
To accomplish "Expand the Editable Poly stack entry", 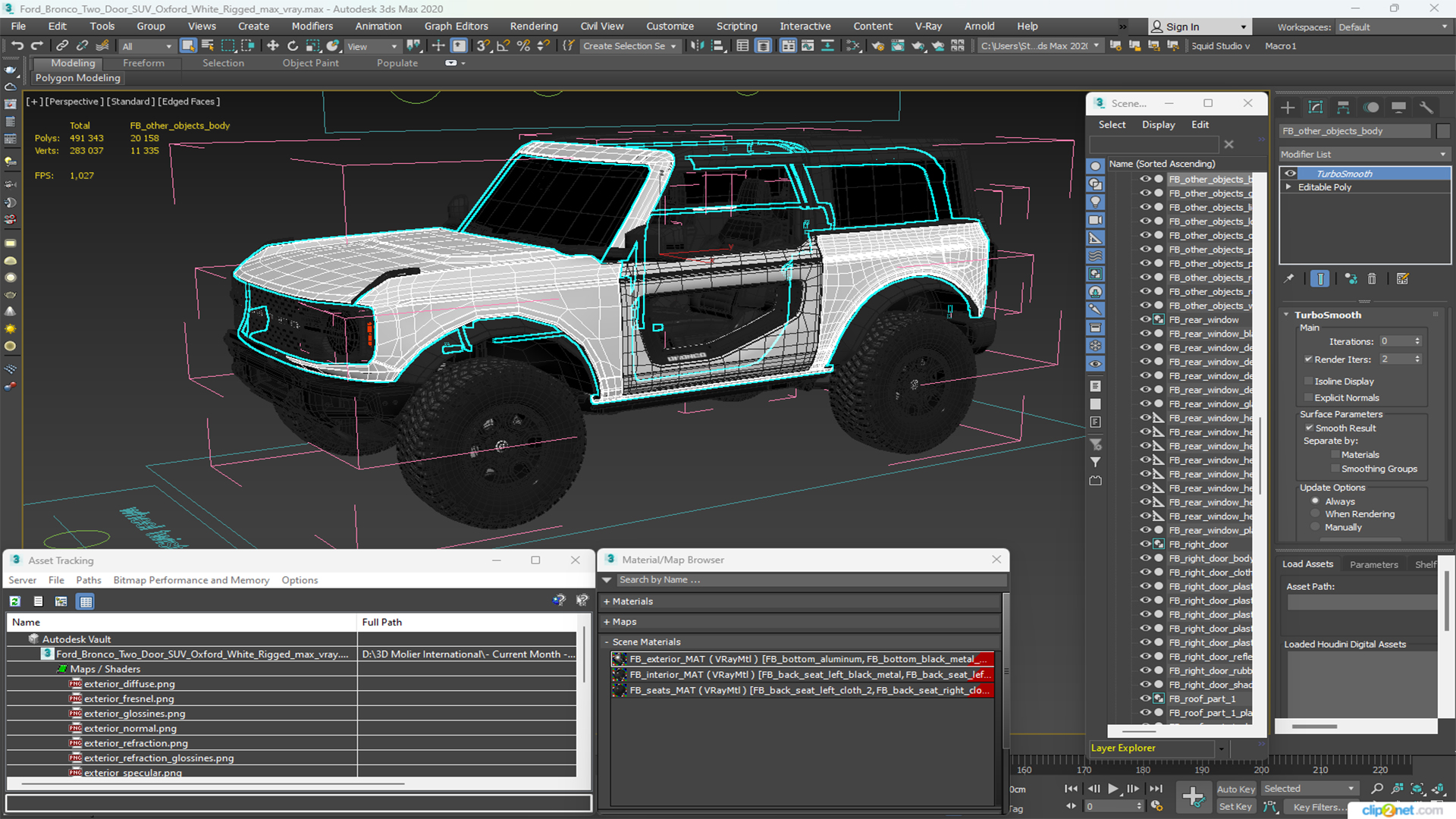I will tap(1288, 187).
